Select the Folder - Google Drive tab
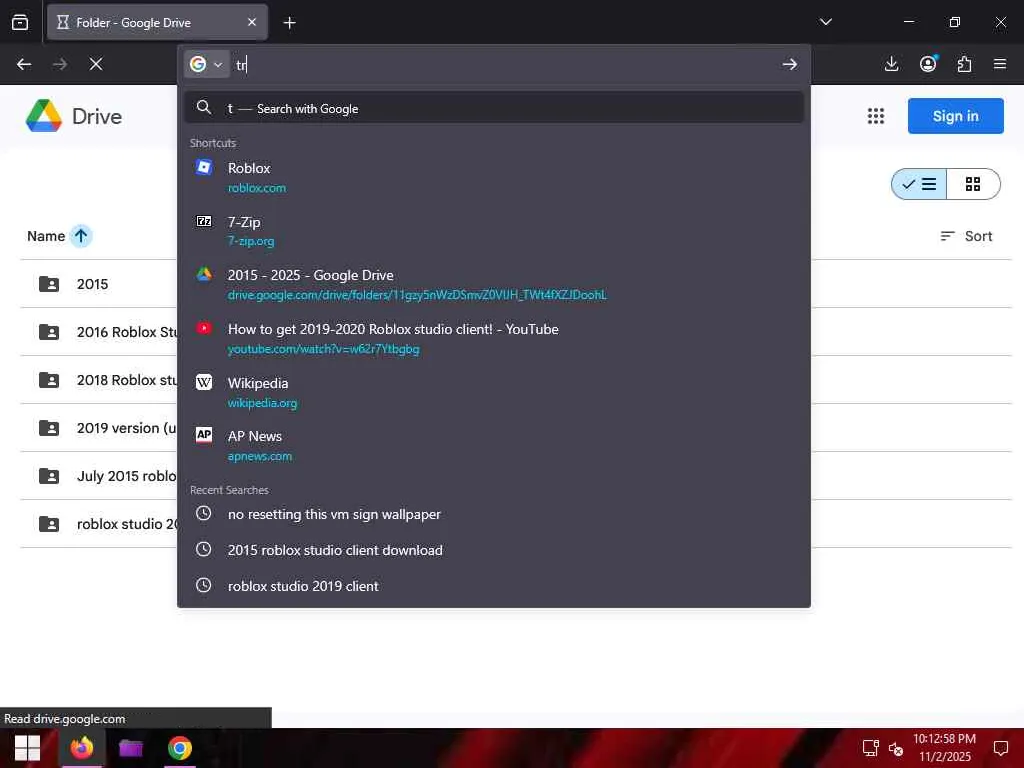 click(157, 22)
